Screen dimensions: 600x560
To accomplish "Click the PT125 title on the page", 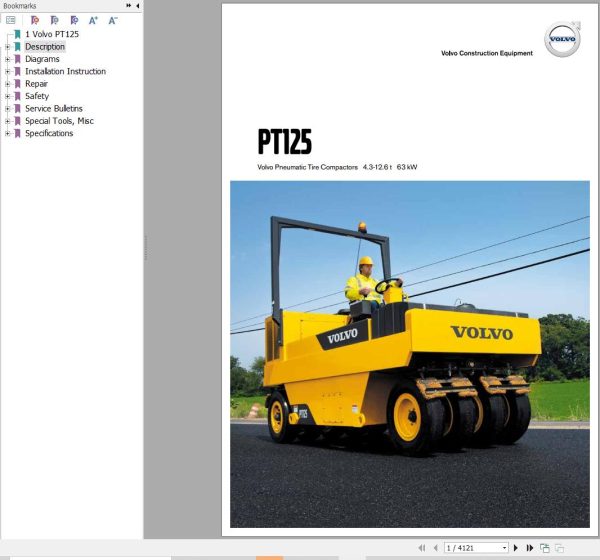I will 285,141.
